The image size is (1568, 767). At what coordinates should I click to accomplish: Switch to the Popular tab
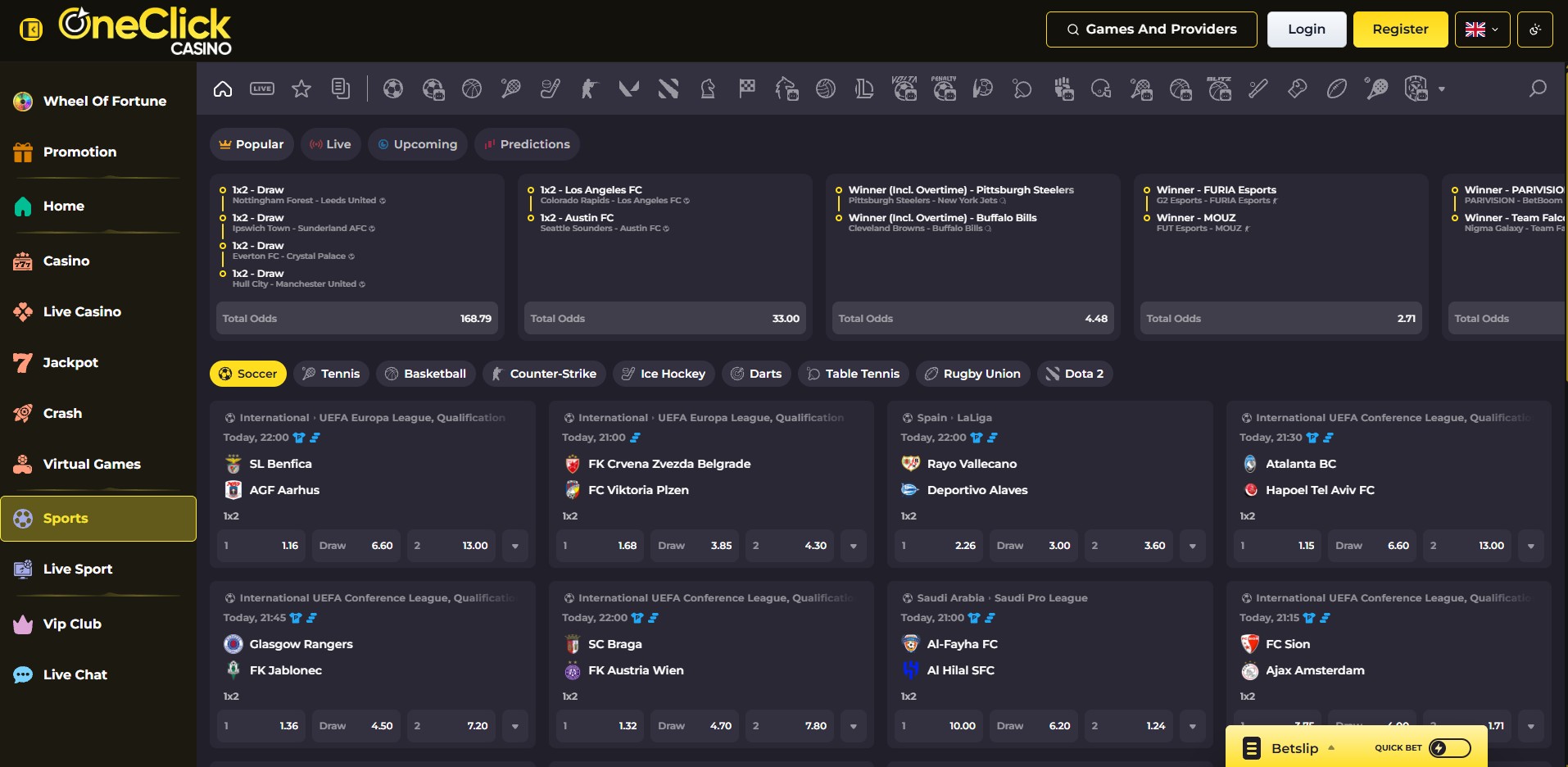coord(252,144)
